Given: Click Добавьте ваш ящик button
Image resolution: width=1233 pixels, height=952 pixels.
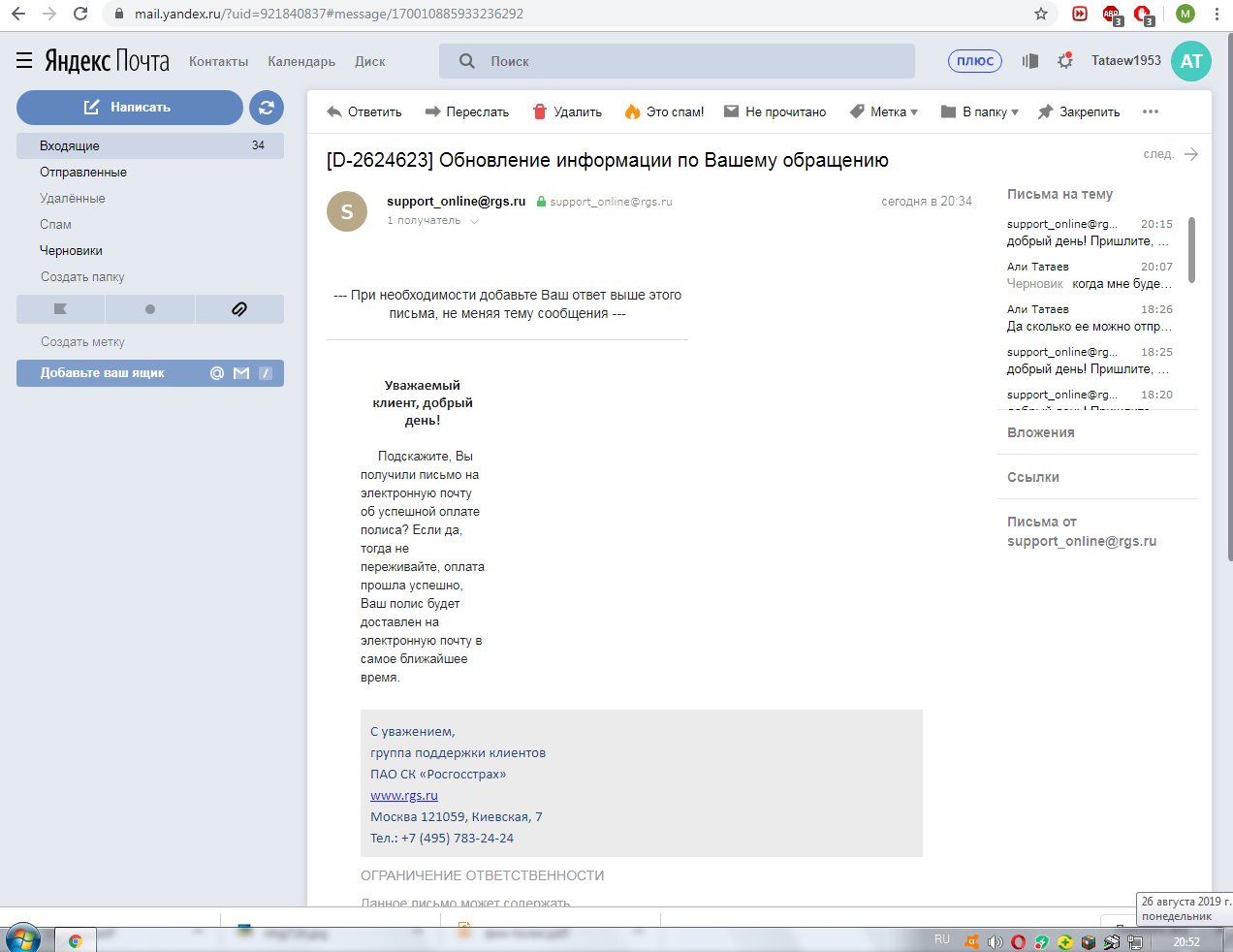Looking at the screenshot, I should coord(150,373).
